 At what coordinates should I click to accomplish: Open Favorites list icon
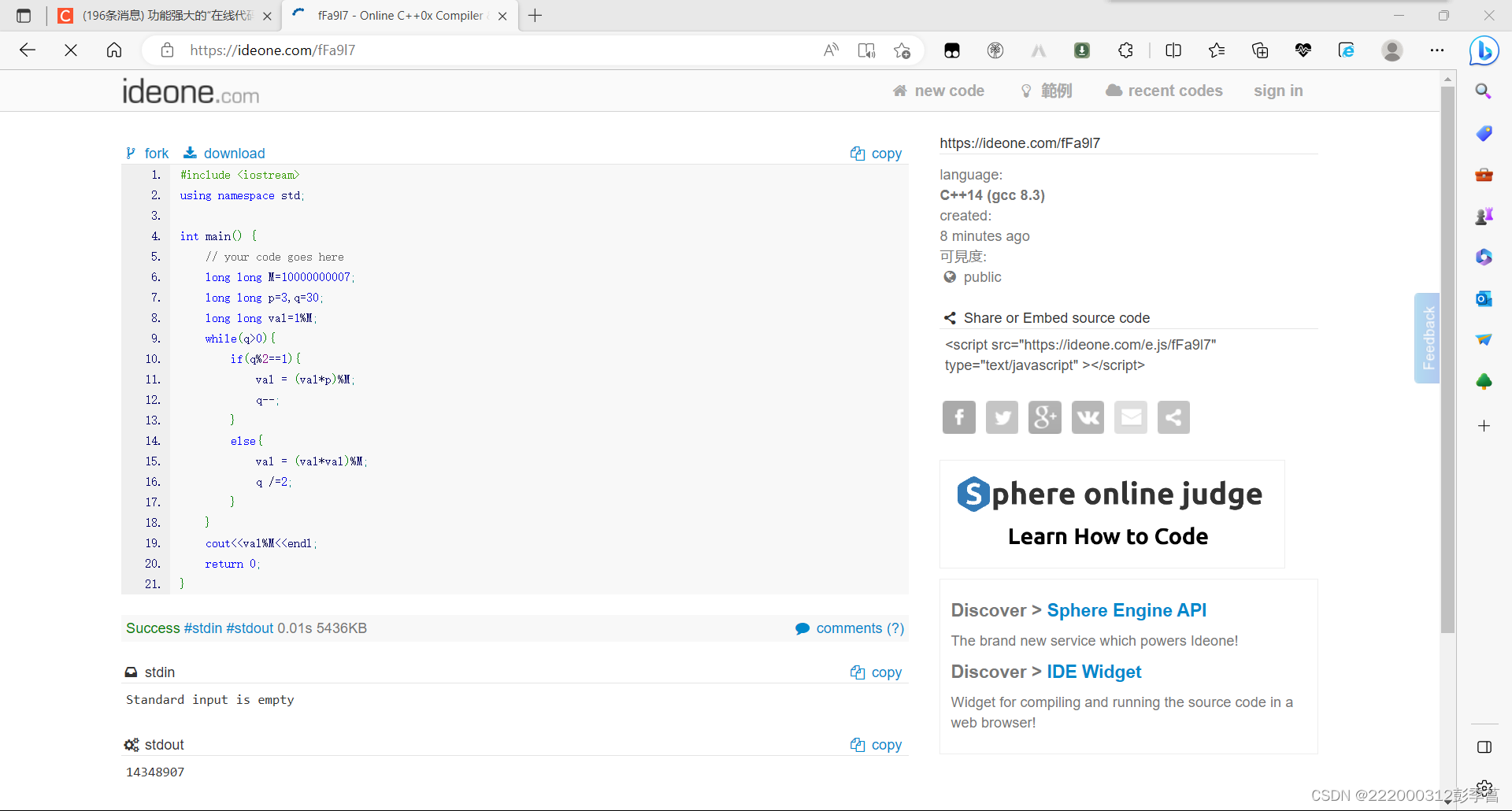(x=1217, y=50)
